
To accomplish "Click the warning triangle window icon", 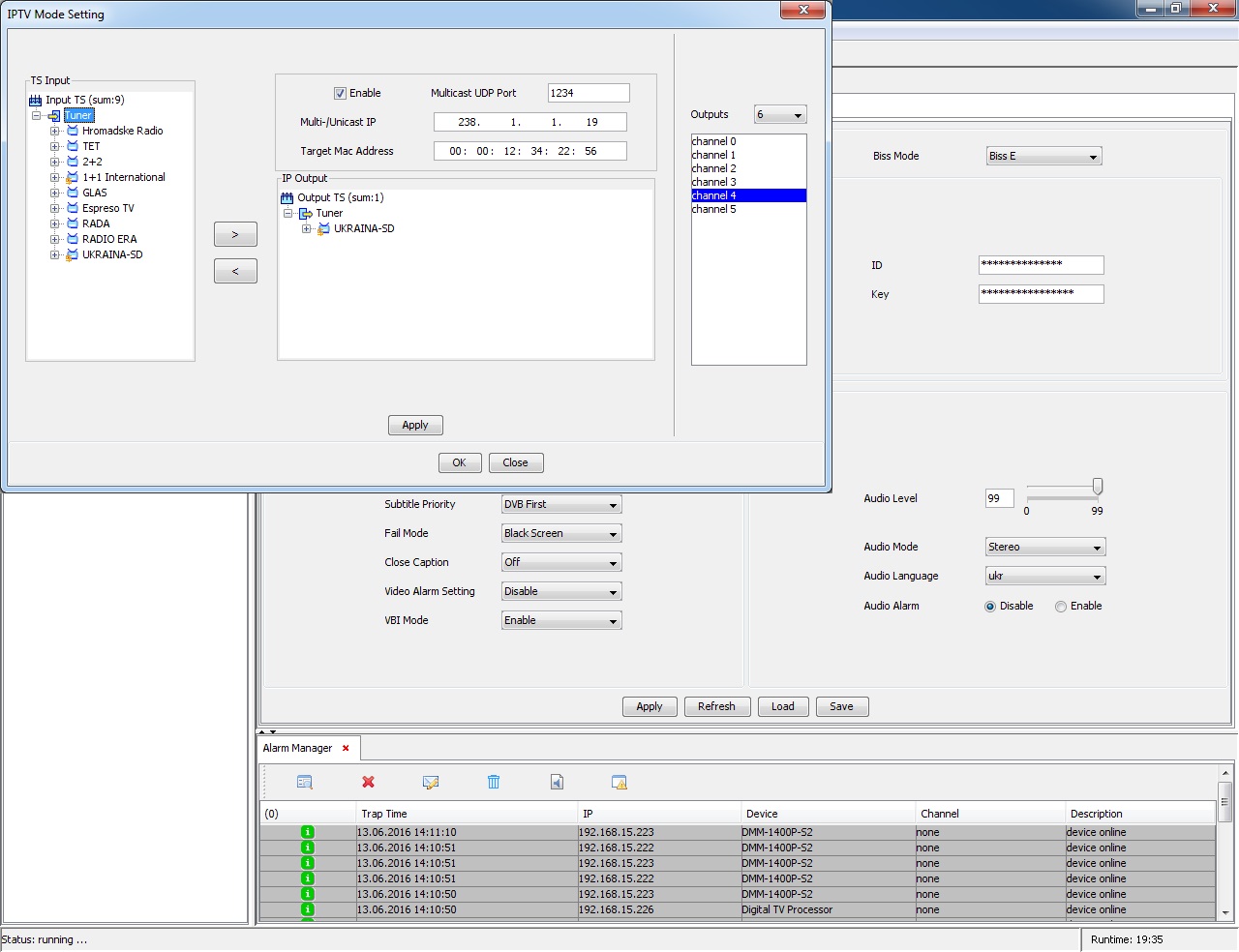I will 619,782.
